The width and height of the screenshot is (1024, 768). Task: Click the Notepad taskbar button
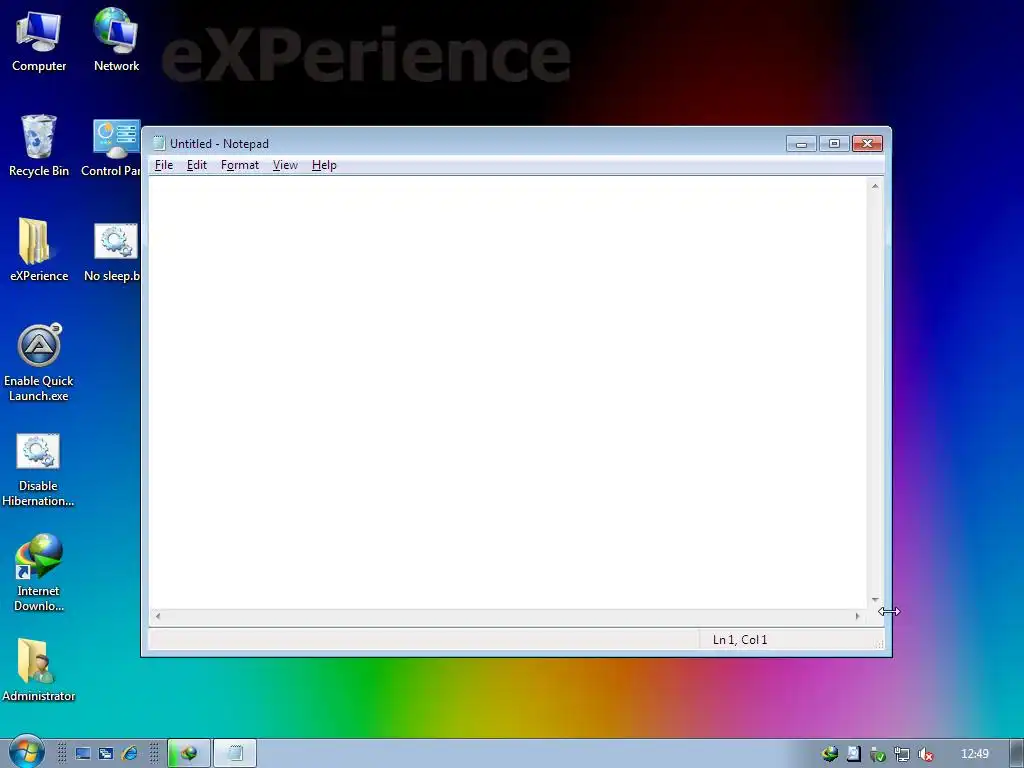pyautogui.click(x=235, y=754)
